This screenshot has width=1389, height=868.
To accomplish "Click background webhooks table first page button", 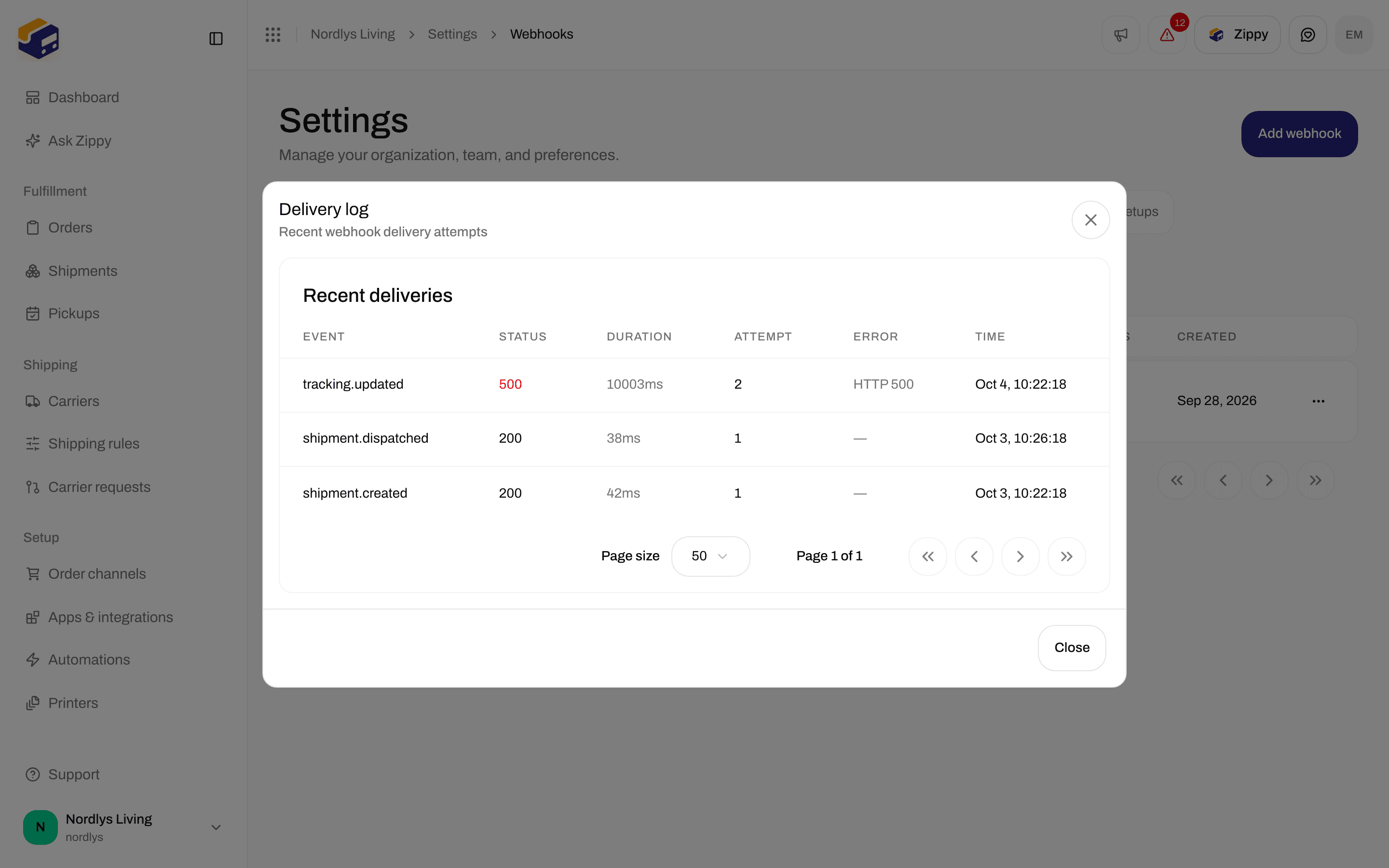I will coord(1177,480).
